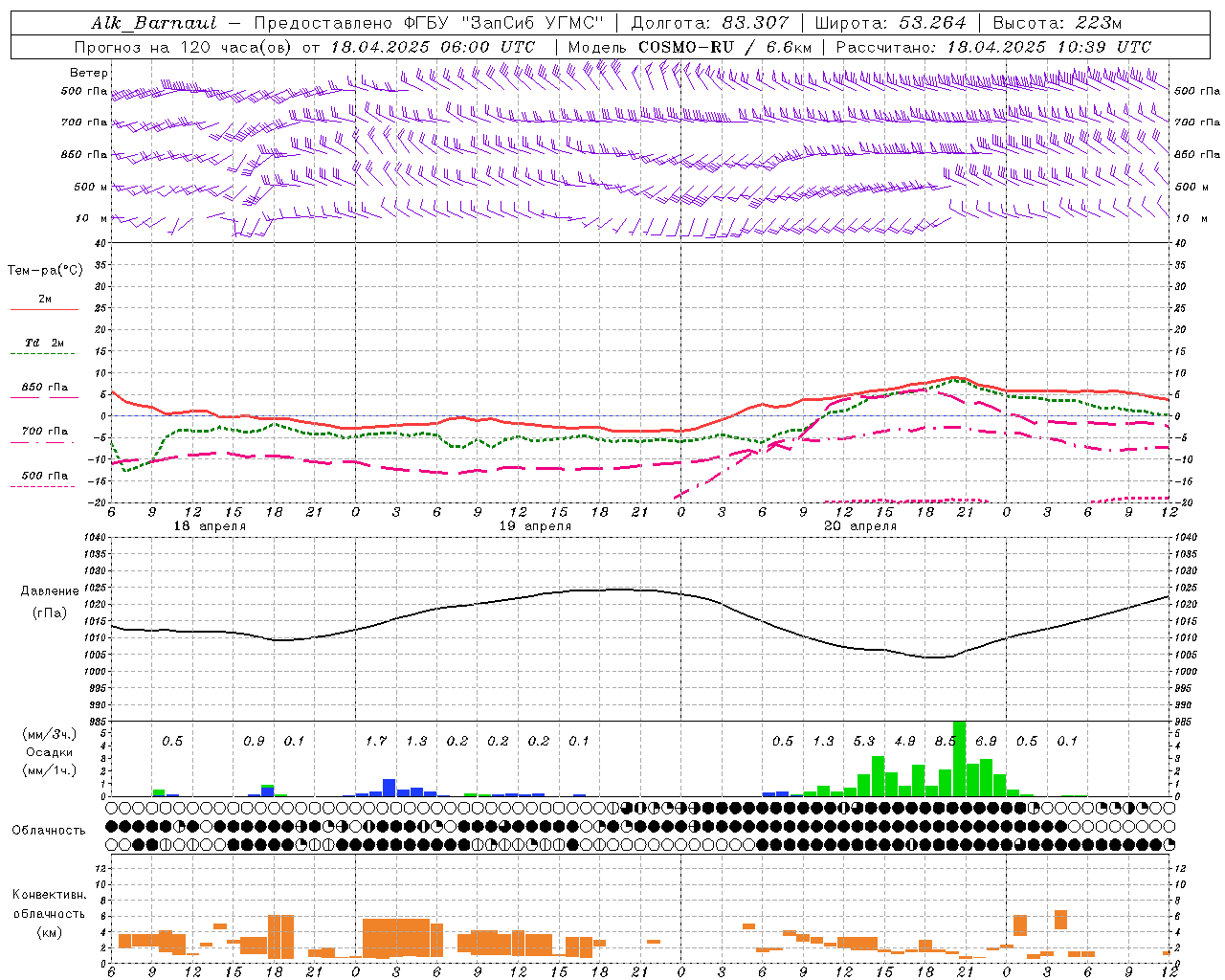Click the "Модель COSMO-RU / 6.6км" model label

[689, 47]
